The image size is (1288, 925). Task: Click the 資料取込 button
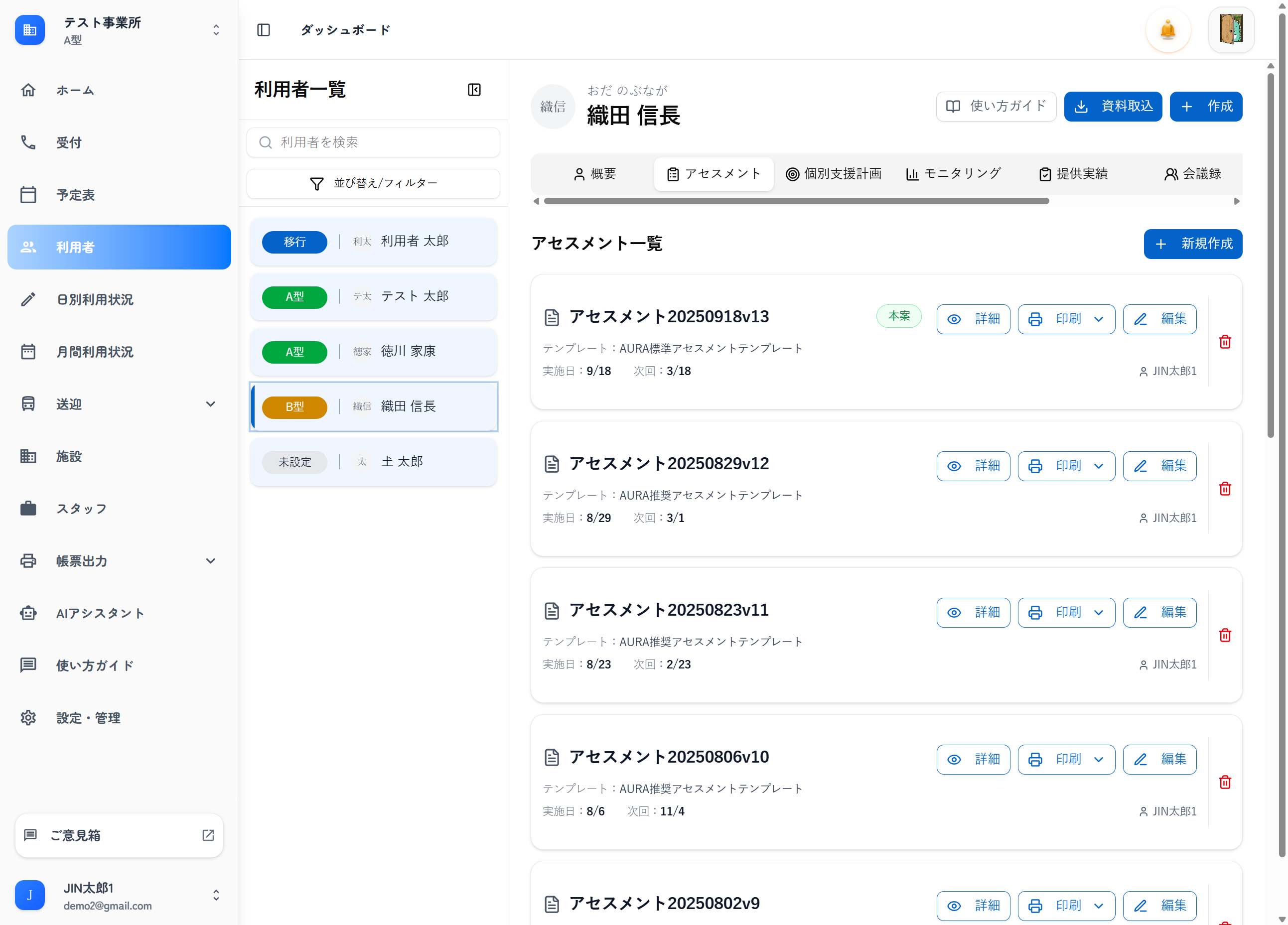point(1113,106)
